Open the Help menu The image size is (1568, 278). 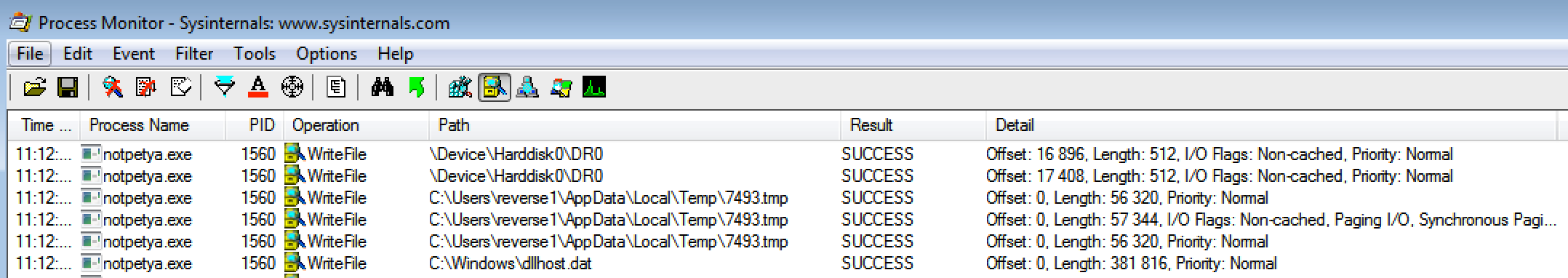pos(396,54)
